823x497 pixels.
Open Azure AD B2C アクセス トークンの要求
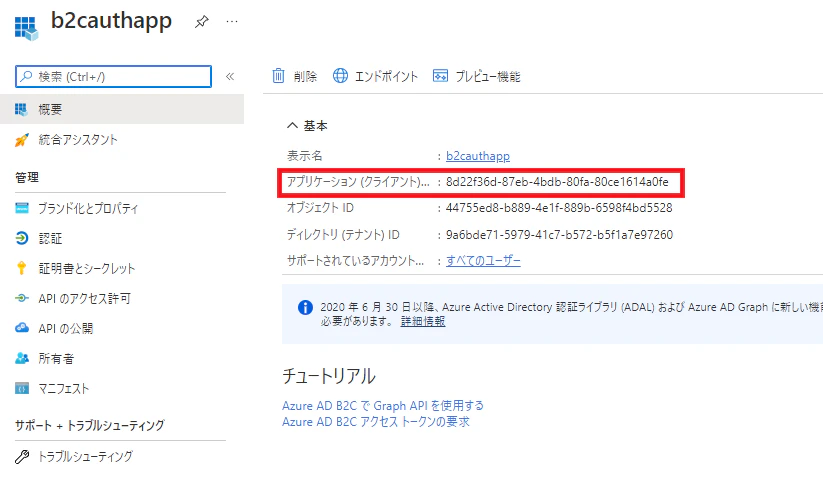pos(376,421)
